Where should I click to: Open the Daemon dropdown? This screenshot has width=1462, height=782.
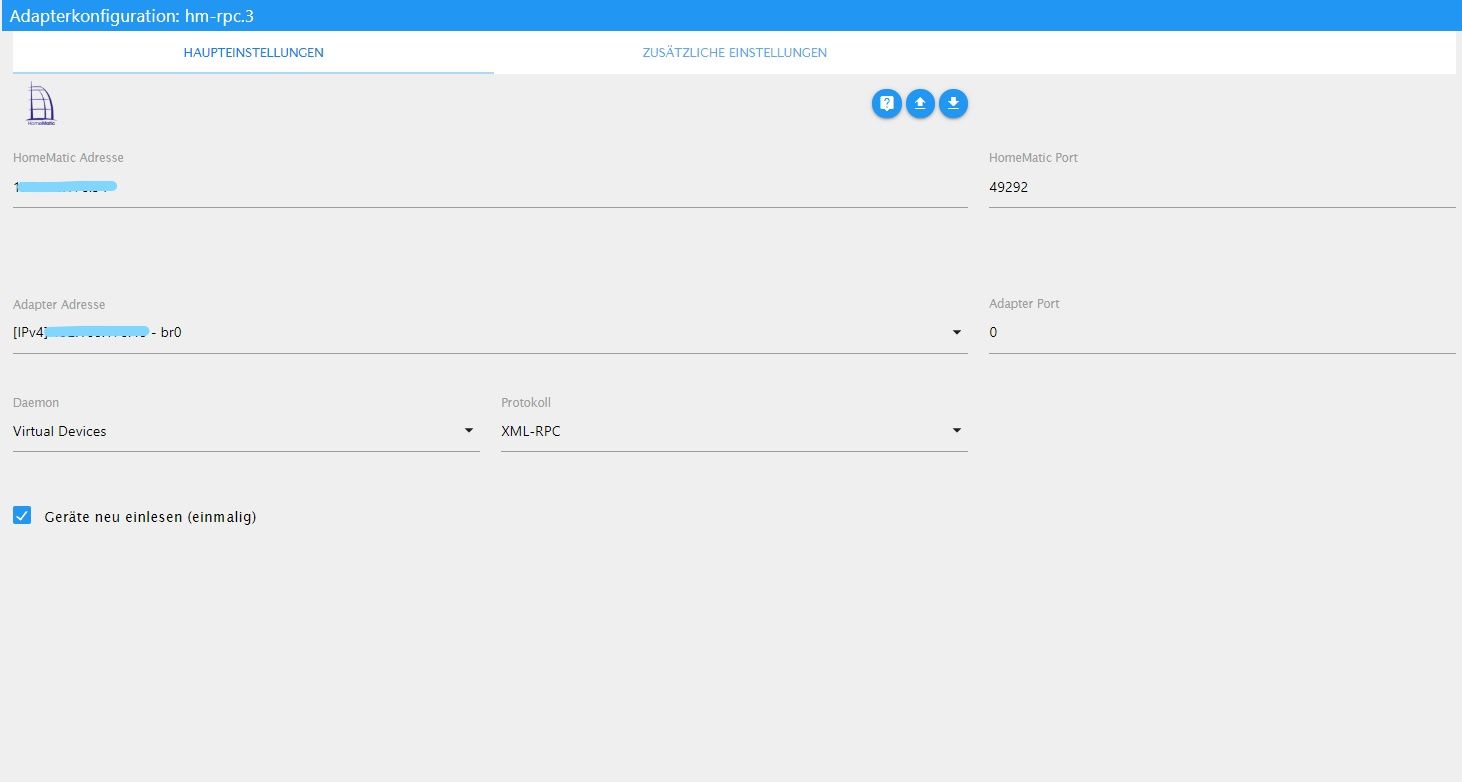point(246,431)
